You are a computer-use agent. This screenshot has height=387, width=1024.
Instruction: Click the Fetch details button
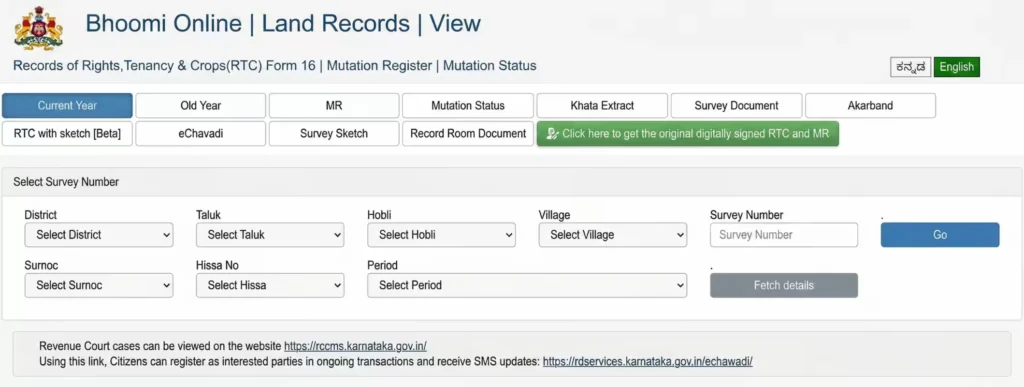pyautogui.click(x=784, y=285)
